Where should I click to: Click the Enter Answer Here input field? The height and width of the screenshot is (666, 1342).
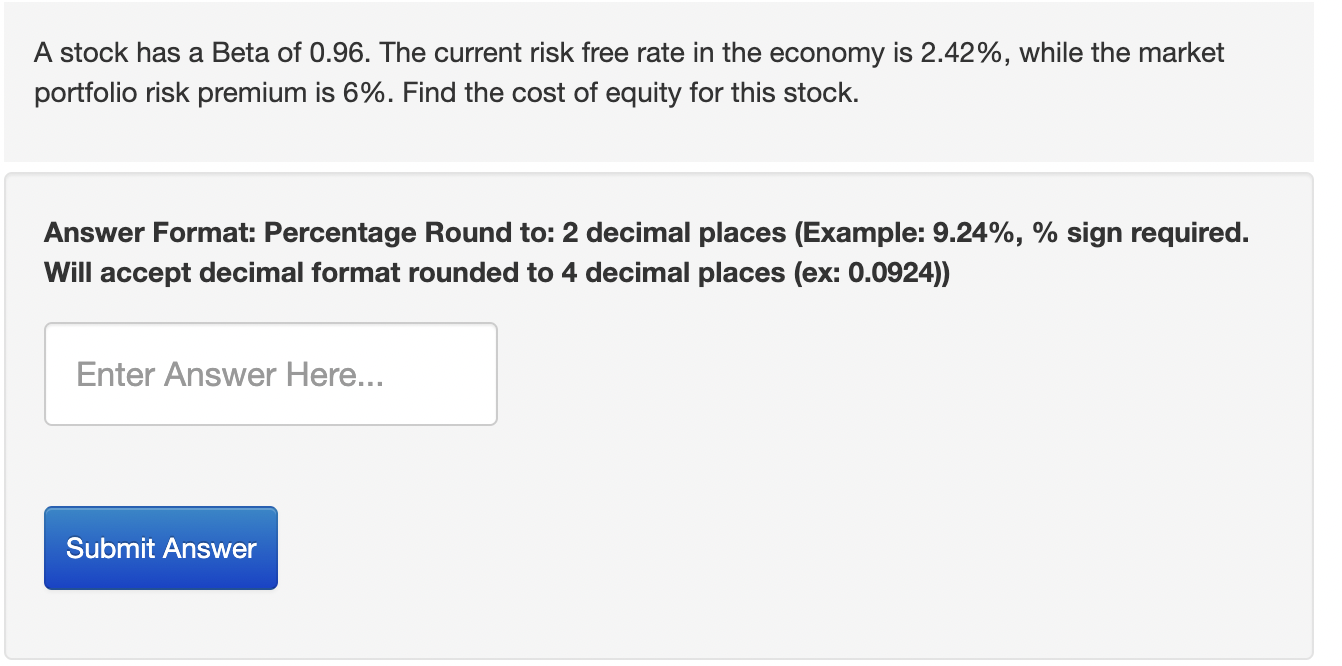point(270,374)
